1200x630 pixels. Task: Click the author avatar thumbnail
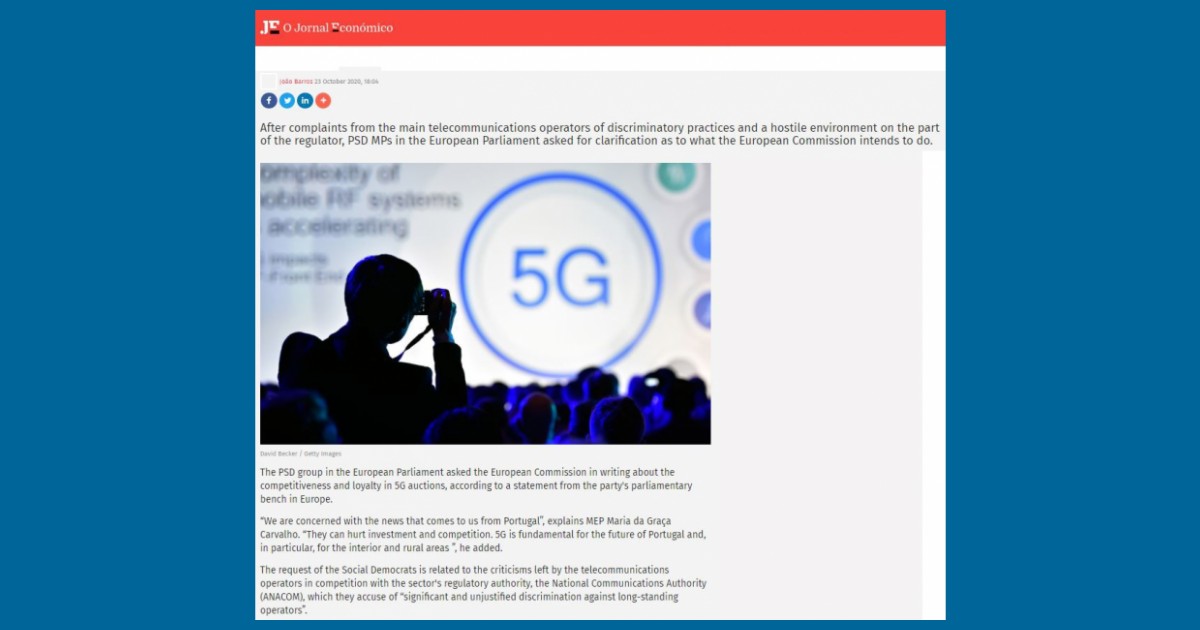click(x=269, y=80)
